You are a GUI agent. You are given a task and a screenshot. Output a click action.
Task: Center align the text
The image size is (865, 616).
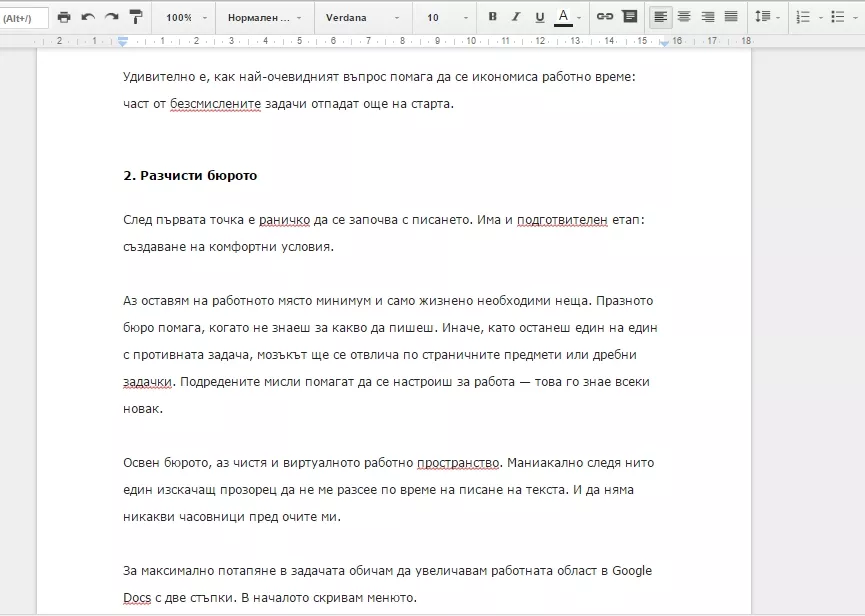[684, 17]
